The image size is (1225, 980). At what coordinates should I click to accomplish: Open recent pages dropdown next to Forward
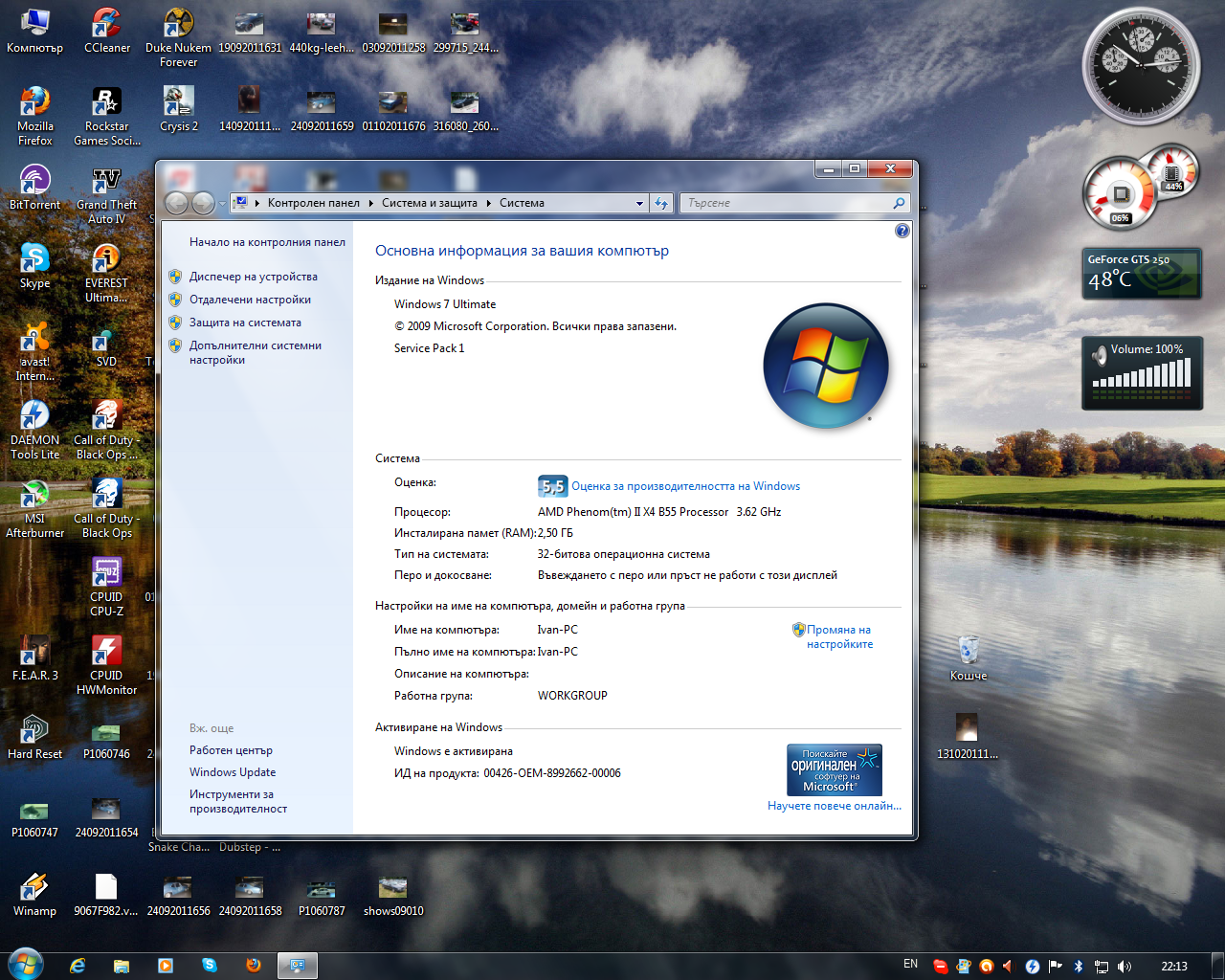[222, 203]
